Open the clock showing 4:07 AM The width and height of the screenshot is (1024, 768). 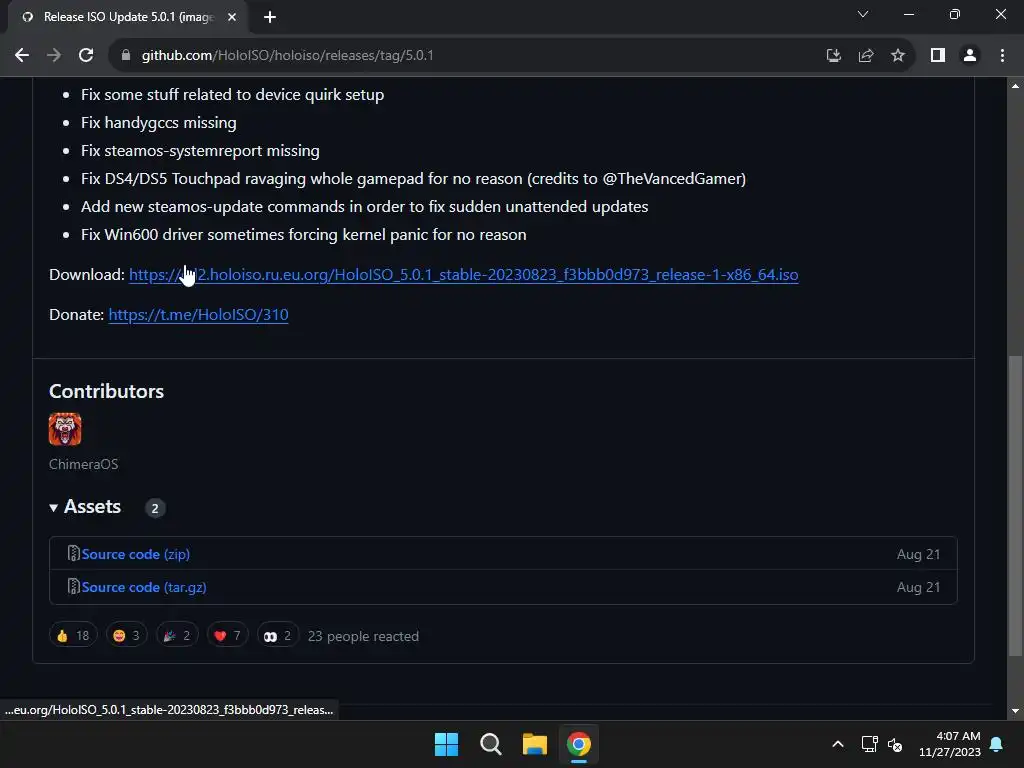(950, 744)
